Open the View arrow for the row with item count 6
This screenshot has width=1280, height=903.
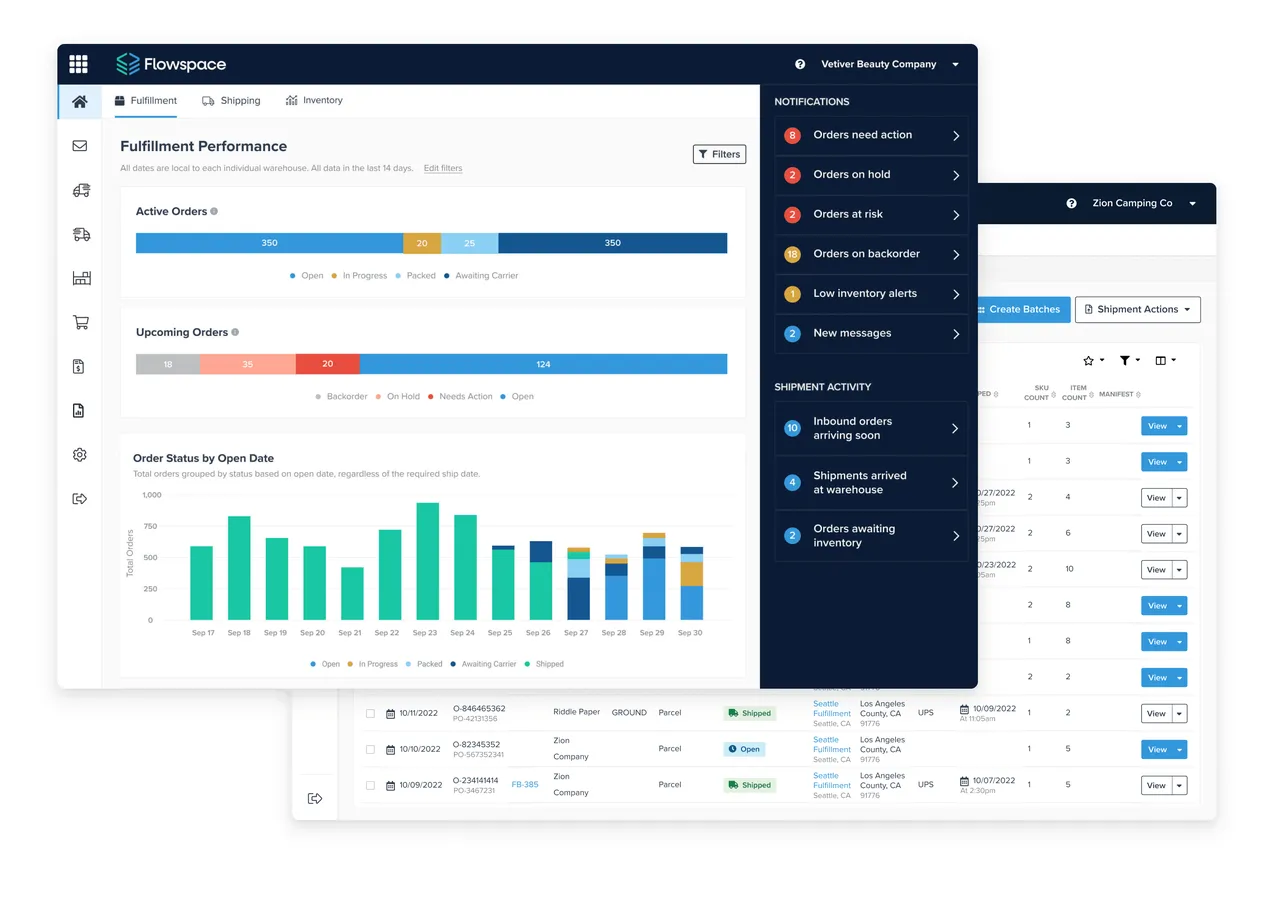(1179, 534)
